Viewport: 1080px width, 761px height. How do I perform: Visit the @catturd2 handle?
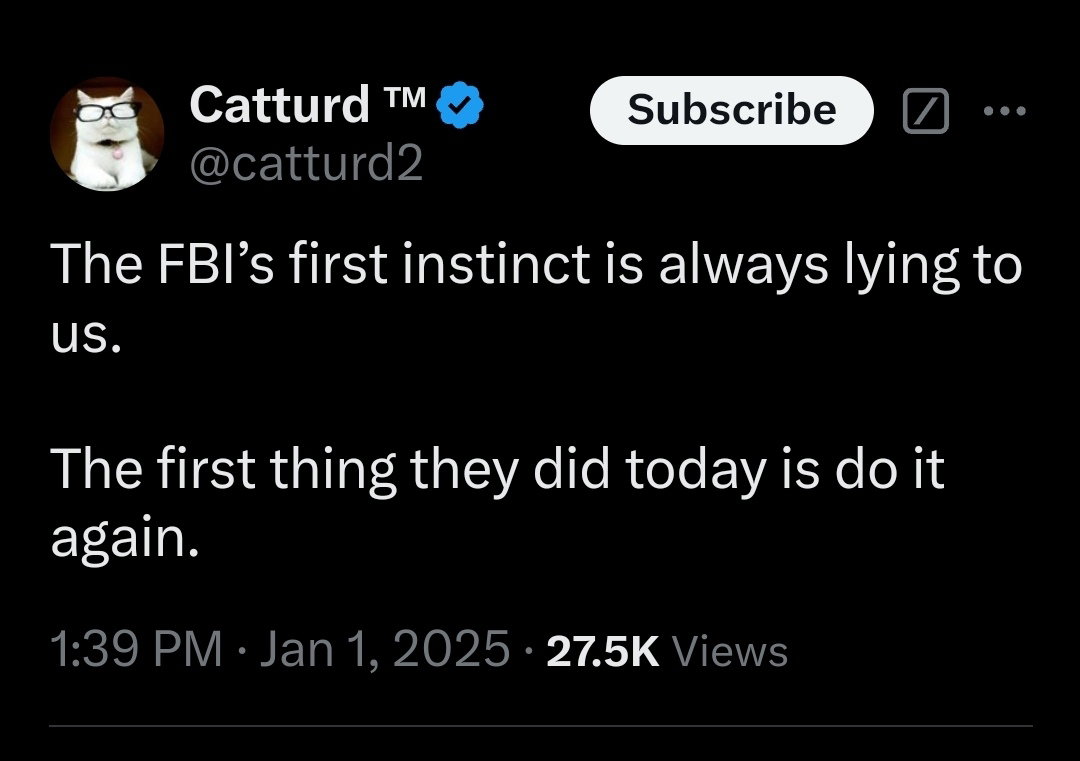(x=306, y=164)
